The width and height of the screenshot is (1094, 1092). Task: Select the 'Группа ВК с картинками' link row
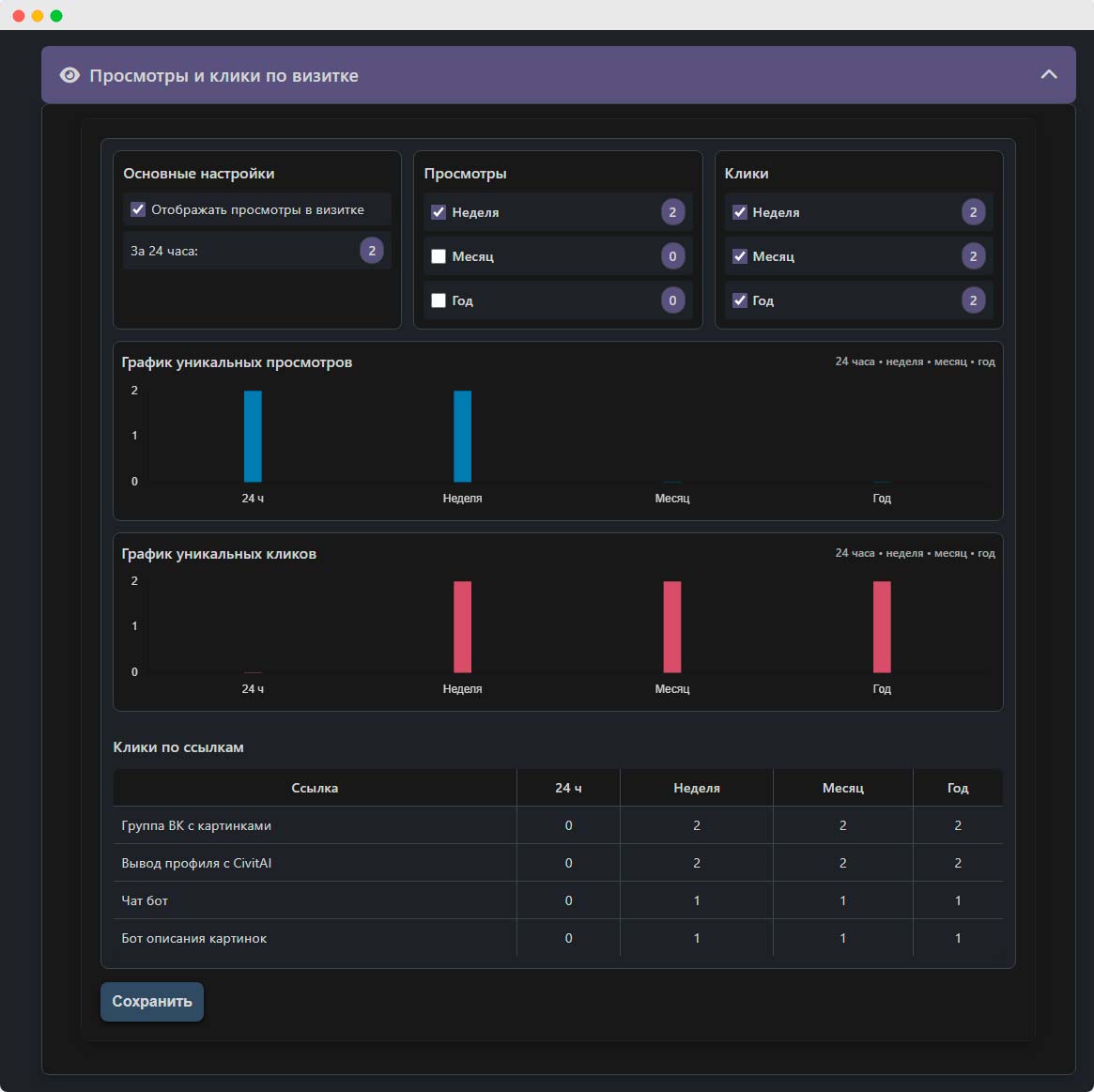196,825
